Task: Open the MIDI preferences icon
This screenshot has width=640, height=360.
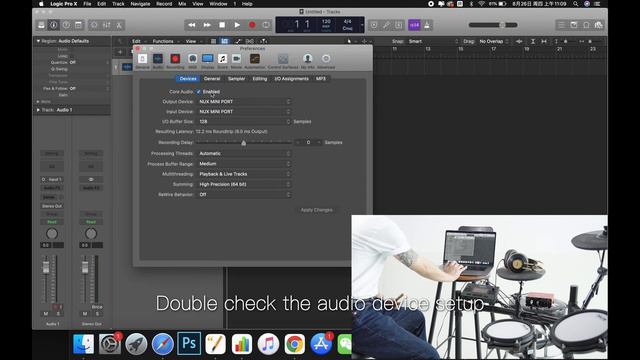Action: (x=192, y=61)
